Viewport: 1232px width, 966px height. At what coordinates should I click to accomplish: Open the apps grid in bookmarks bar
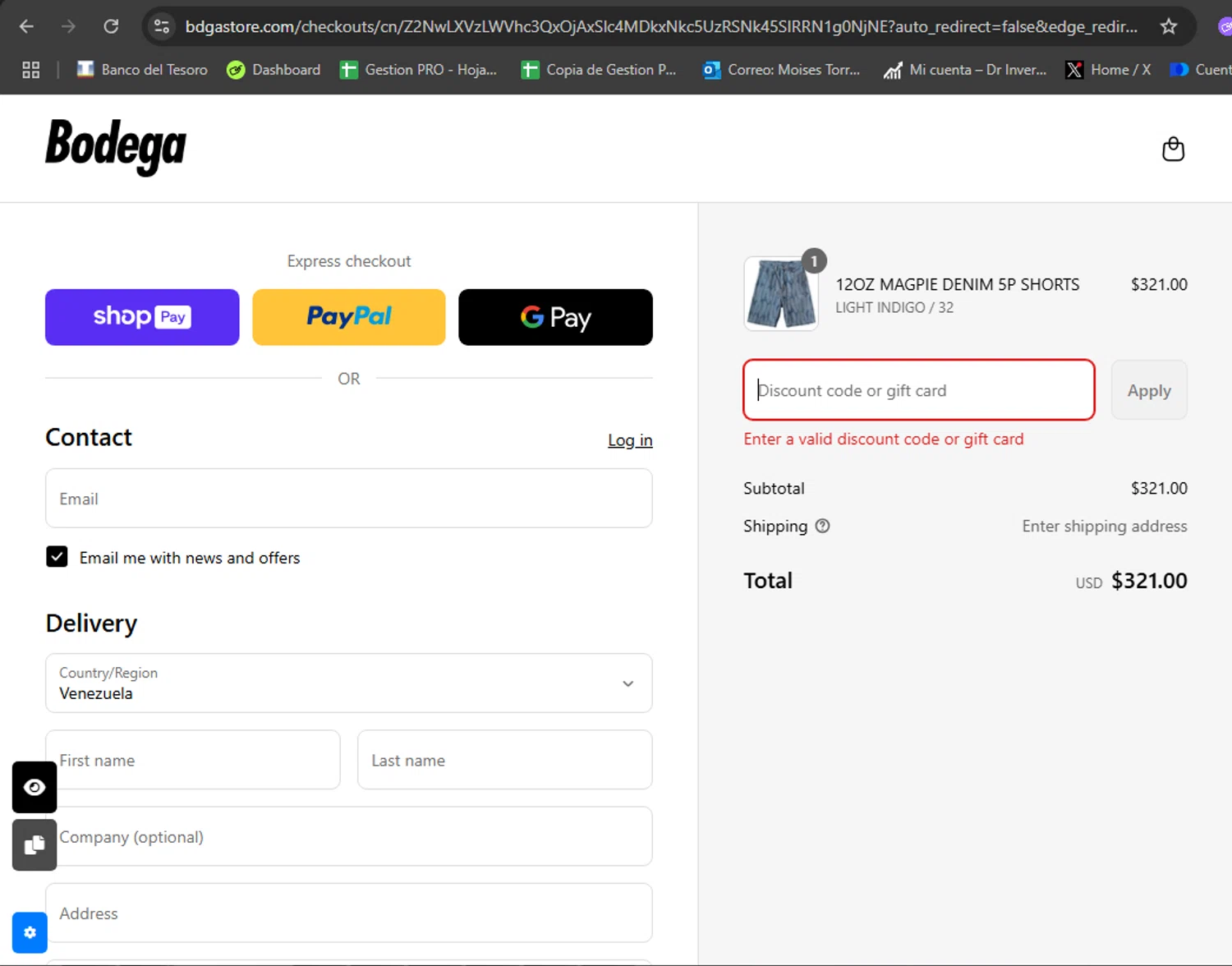pyautogui.click(x=30, y=70)
